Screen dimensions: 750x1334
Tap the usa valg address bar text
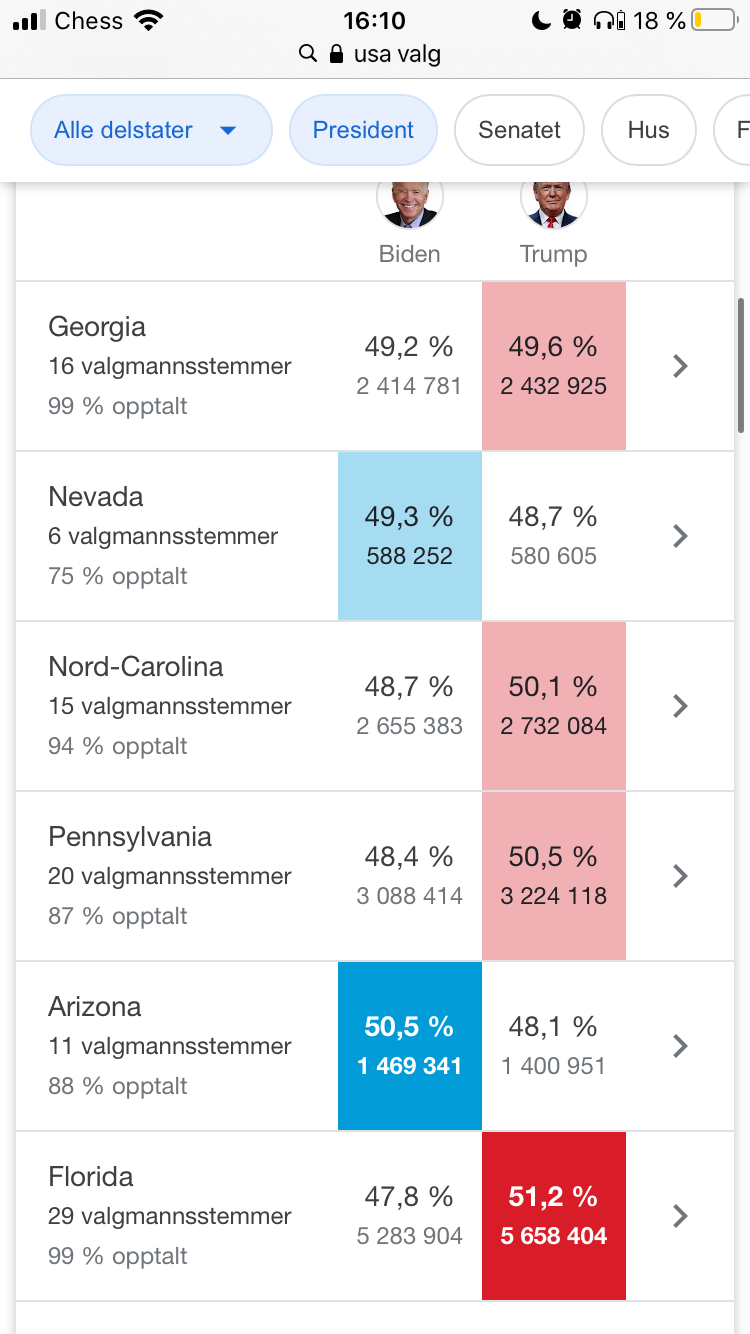397,54
